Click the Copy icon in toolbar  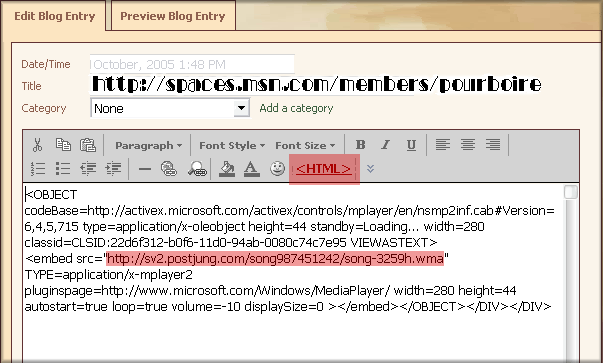(x=63, y=145)
